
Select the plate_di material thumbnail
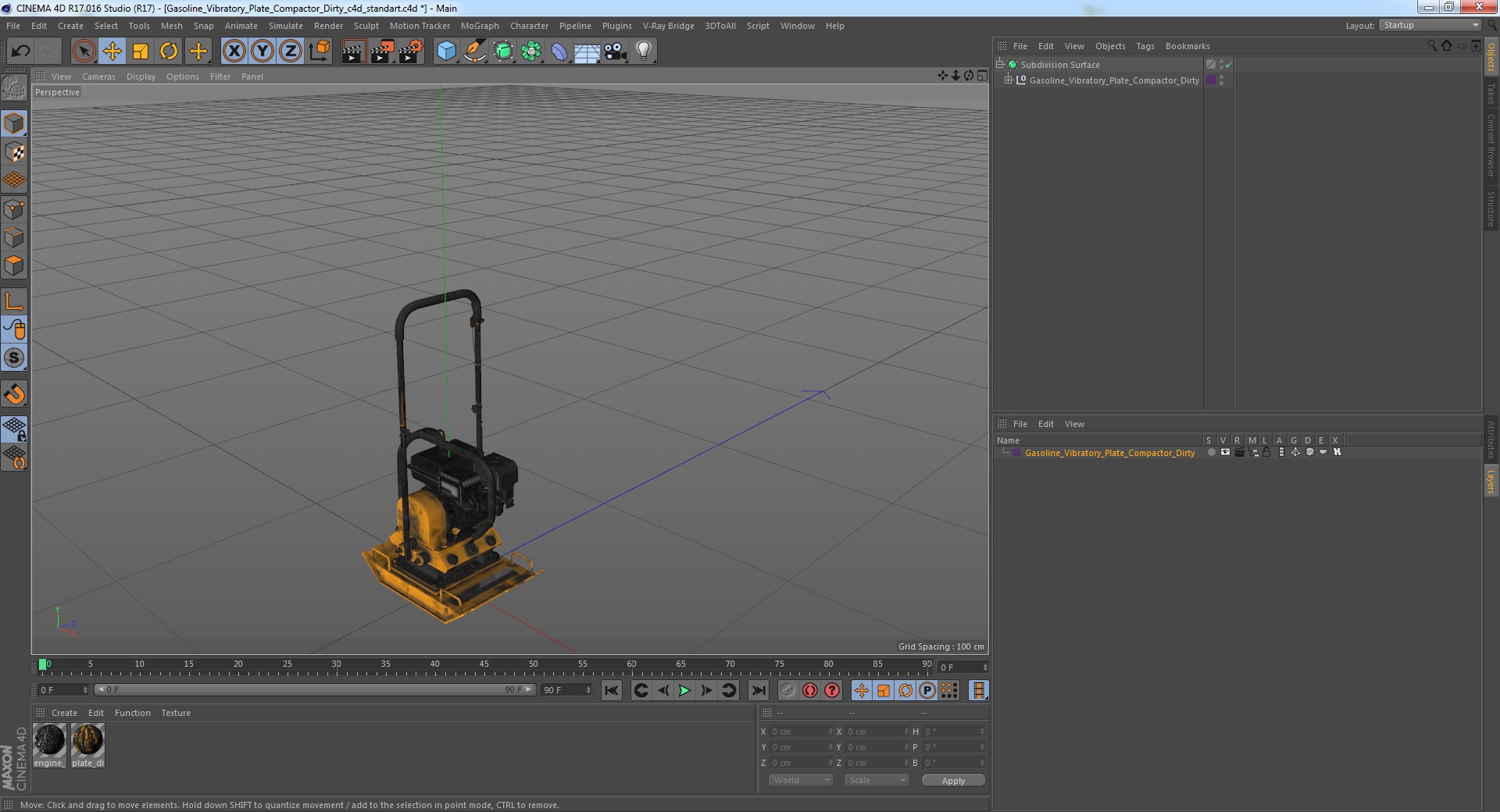87,740
